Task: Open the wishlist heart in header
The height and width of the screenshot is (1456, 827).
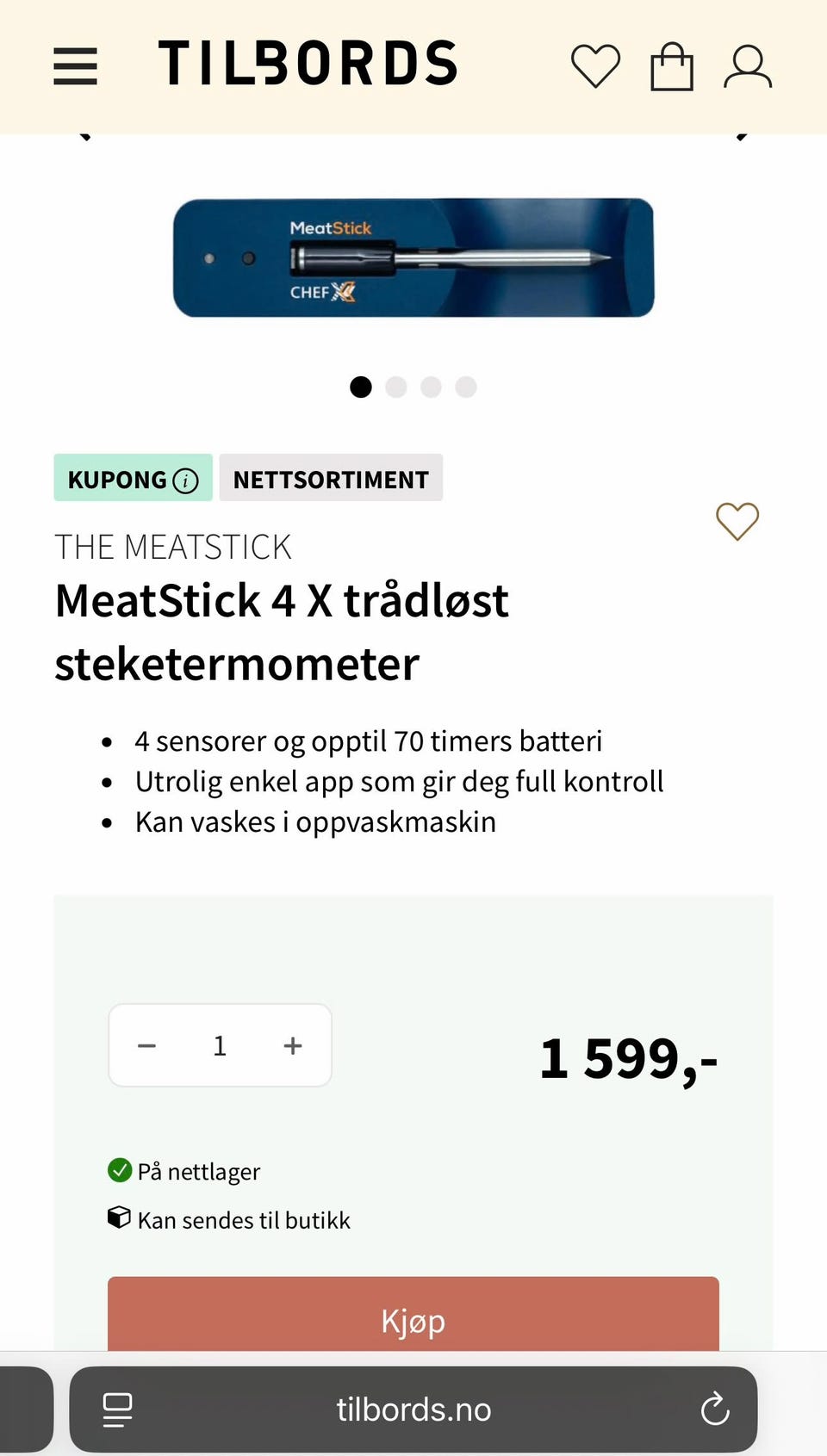Action: (595, 66)
